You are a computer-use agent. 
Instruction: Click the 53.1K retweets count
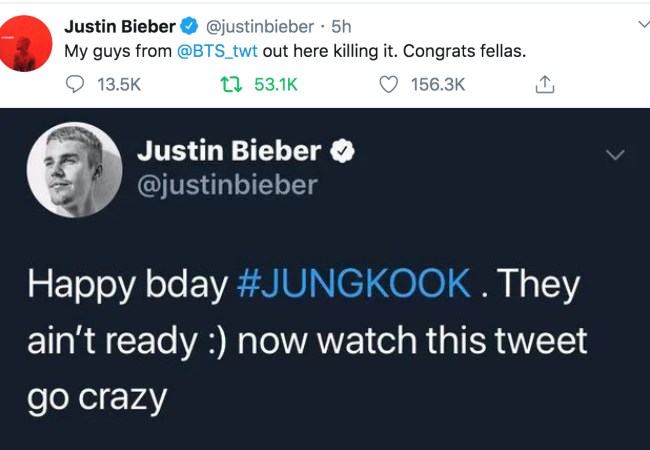pos(275,85)
